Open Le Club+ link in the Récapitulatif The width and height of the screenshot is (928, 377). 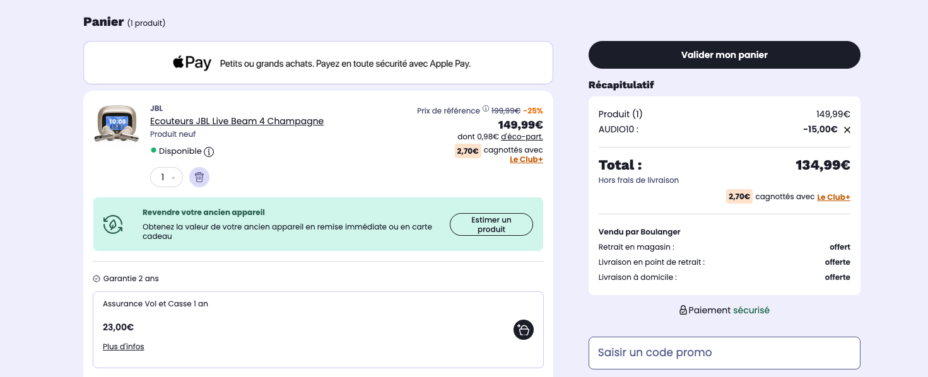(833, 197)
